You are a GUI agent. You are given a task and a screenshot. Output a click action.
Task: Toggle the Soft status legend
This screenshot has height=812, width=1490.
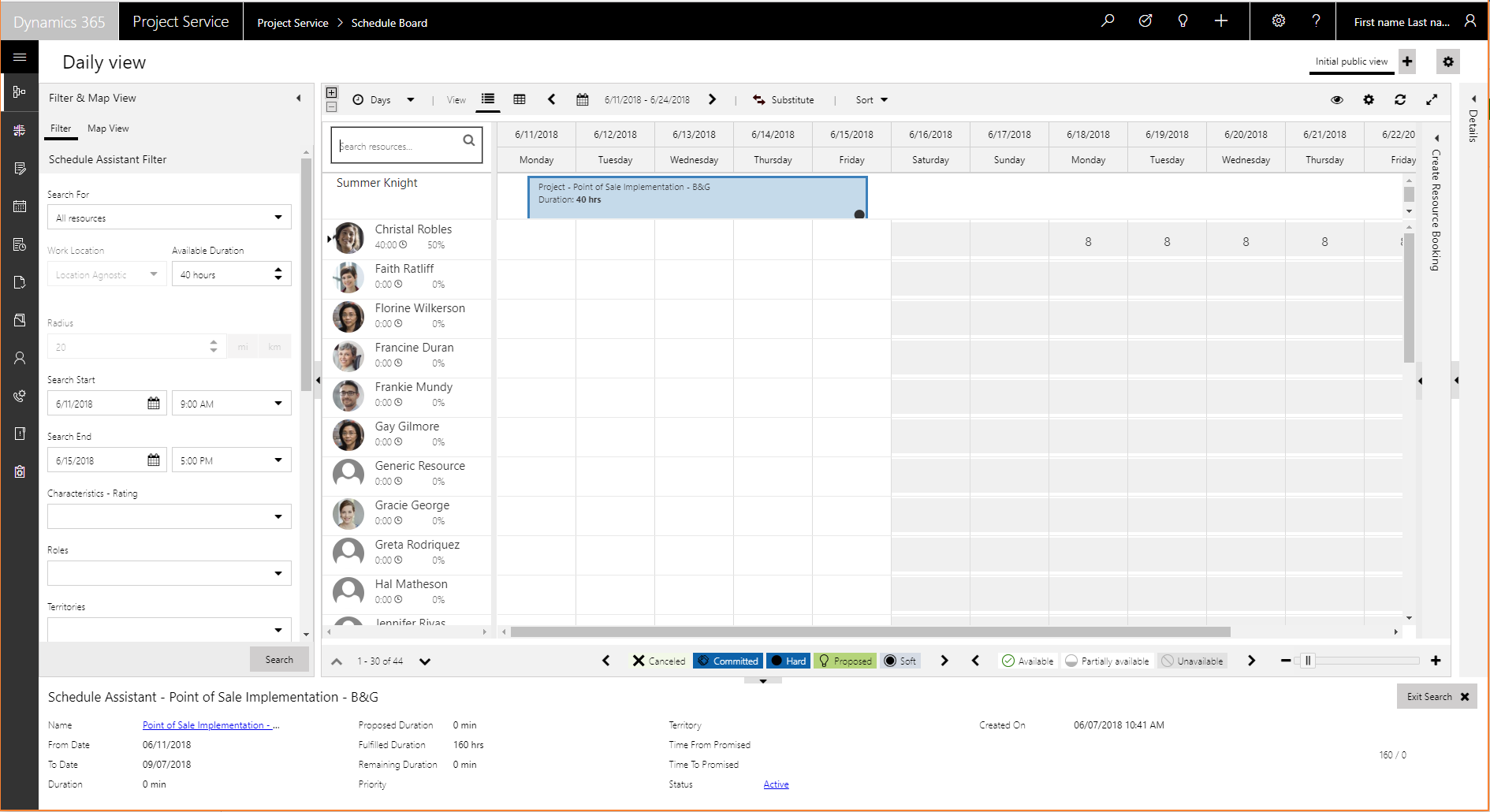(900, 661)
